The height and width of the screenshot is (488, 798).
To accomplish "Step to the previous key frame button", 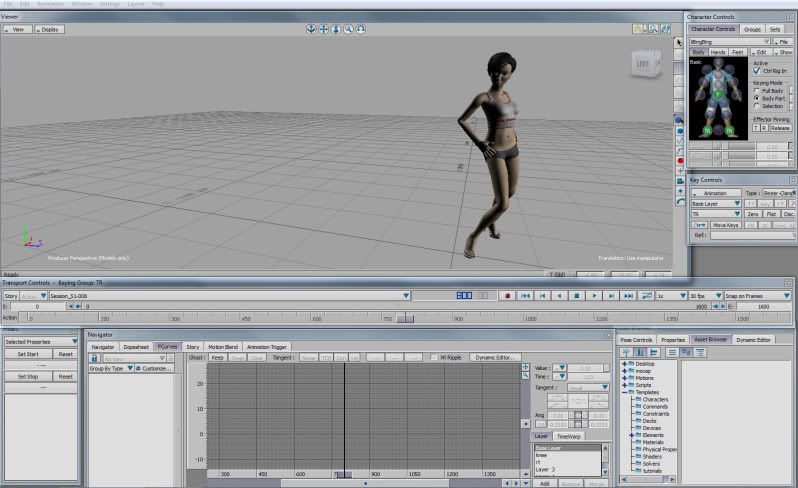I will [x=543, y=296].
